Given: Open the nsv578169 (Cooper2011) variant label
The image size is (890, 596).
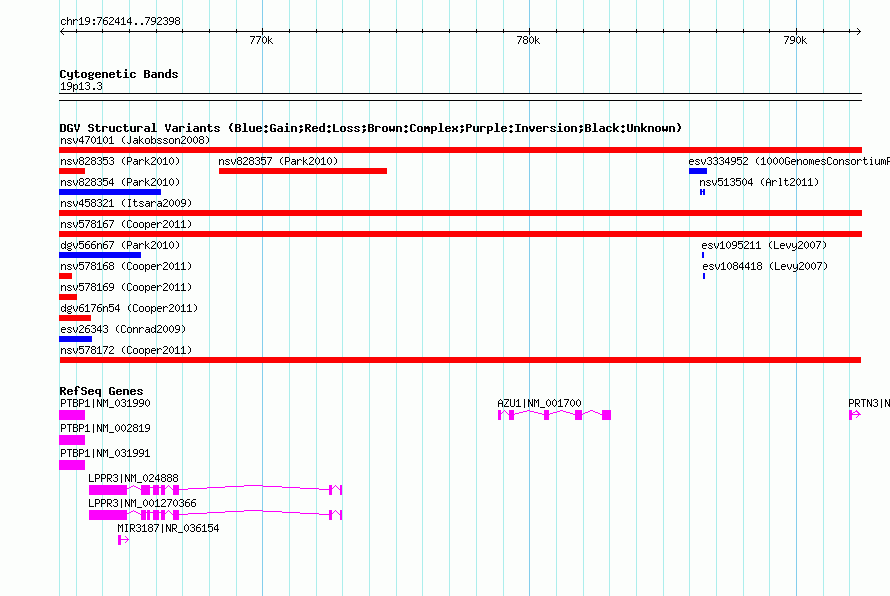Looking at the screenshot, I should coord(126,287).
